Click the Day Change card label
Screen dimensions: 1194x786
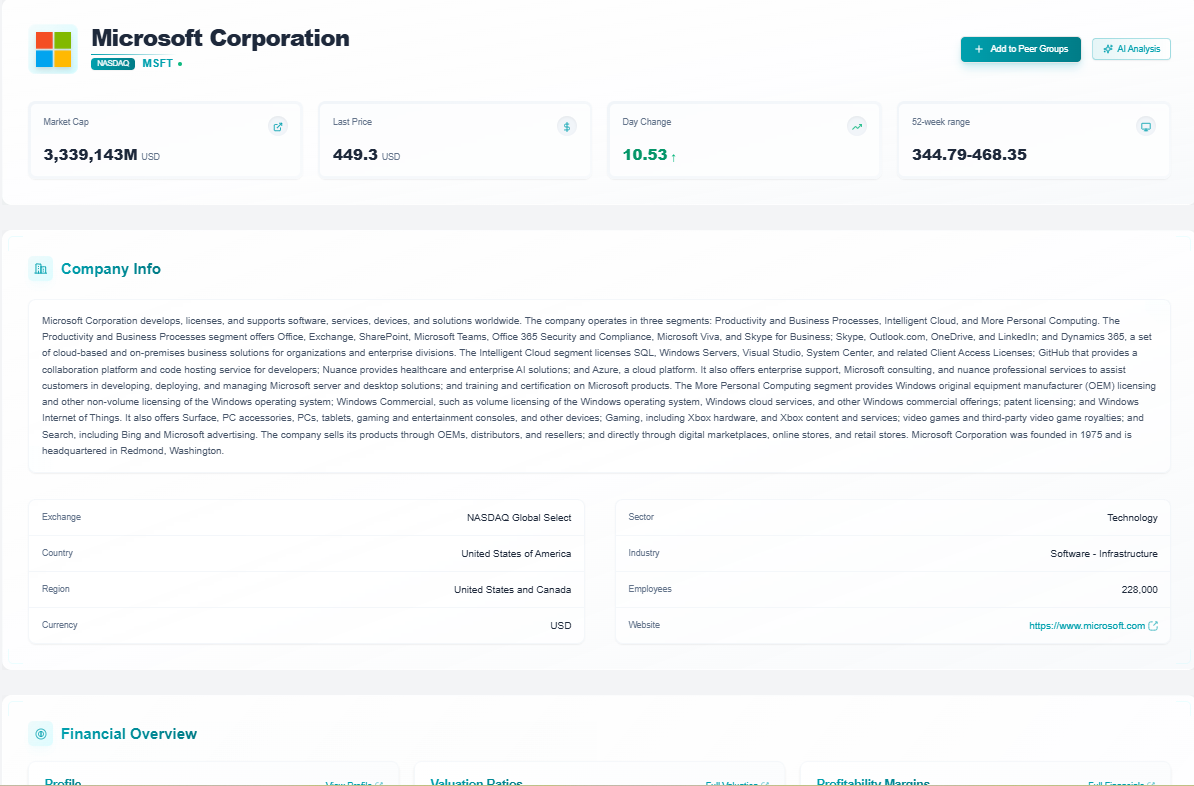click(646, 122)
